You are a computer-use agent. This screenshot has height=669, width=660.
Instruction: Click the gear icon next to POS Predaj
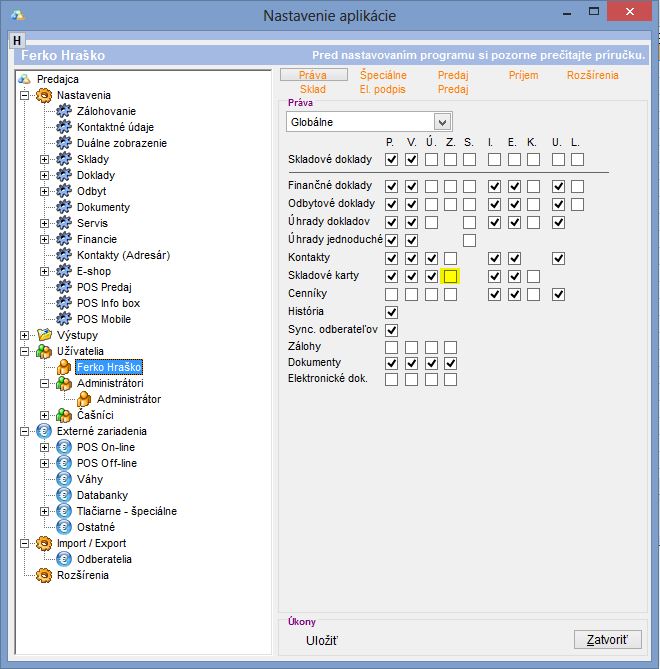tap(65, 287)
